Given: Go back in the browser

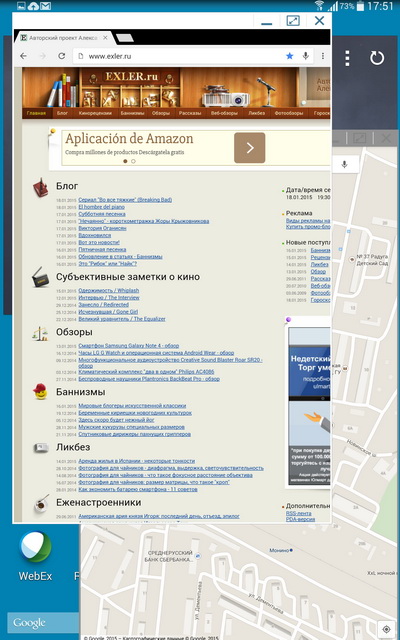Looking at the screenshot, I should [24, 56].
